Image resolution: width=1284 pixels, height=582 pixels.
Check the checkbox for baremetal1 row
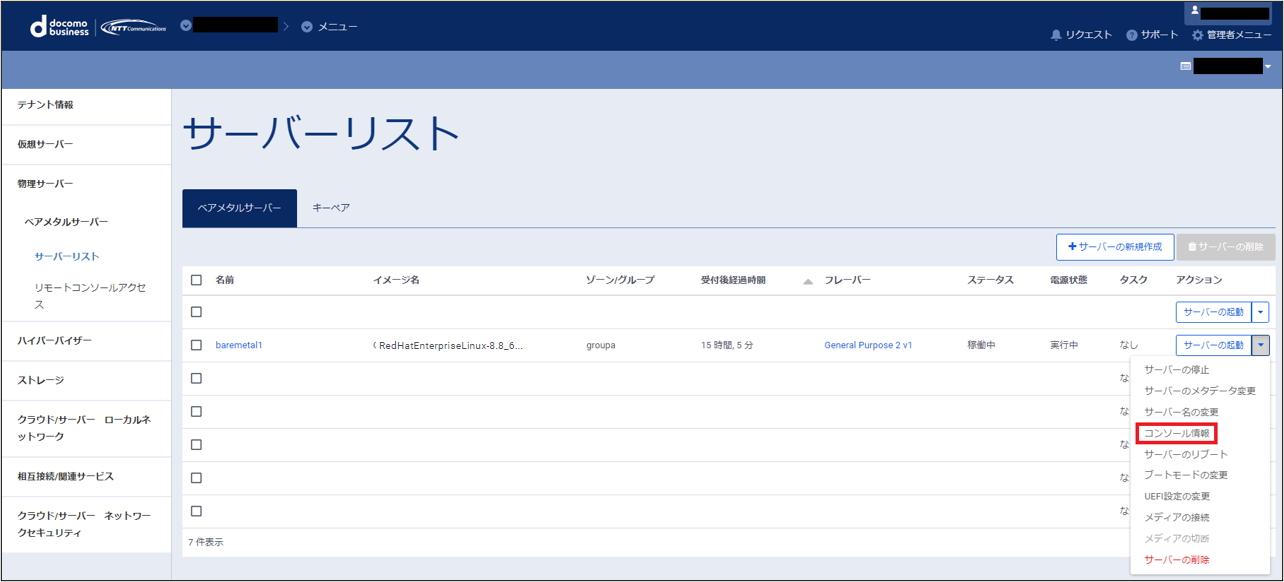pos(196,345)
